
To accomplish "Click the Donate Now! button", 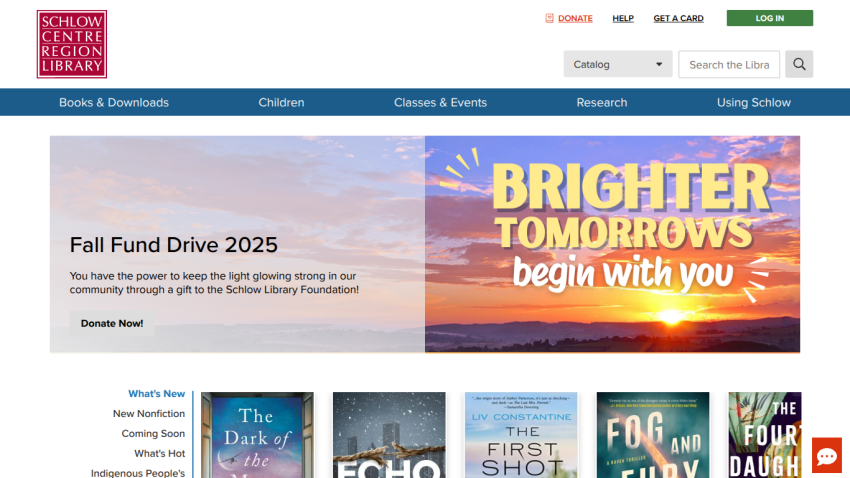I will pos(112,323).
